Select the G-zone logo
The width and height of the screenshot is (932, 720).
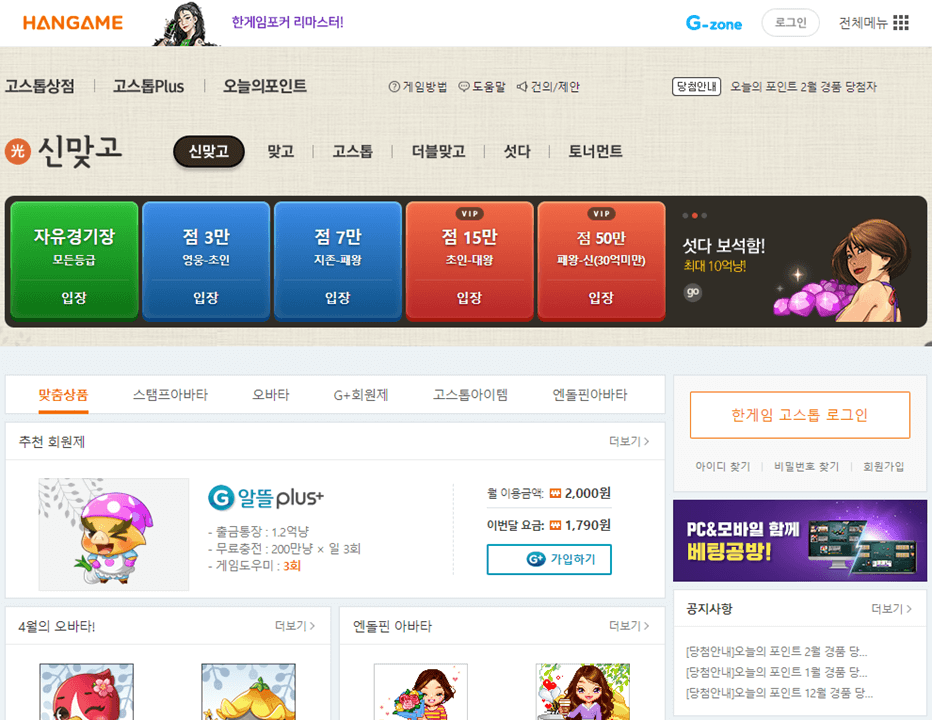(713, 23)
